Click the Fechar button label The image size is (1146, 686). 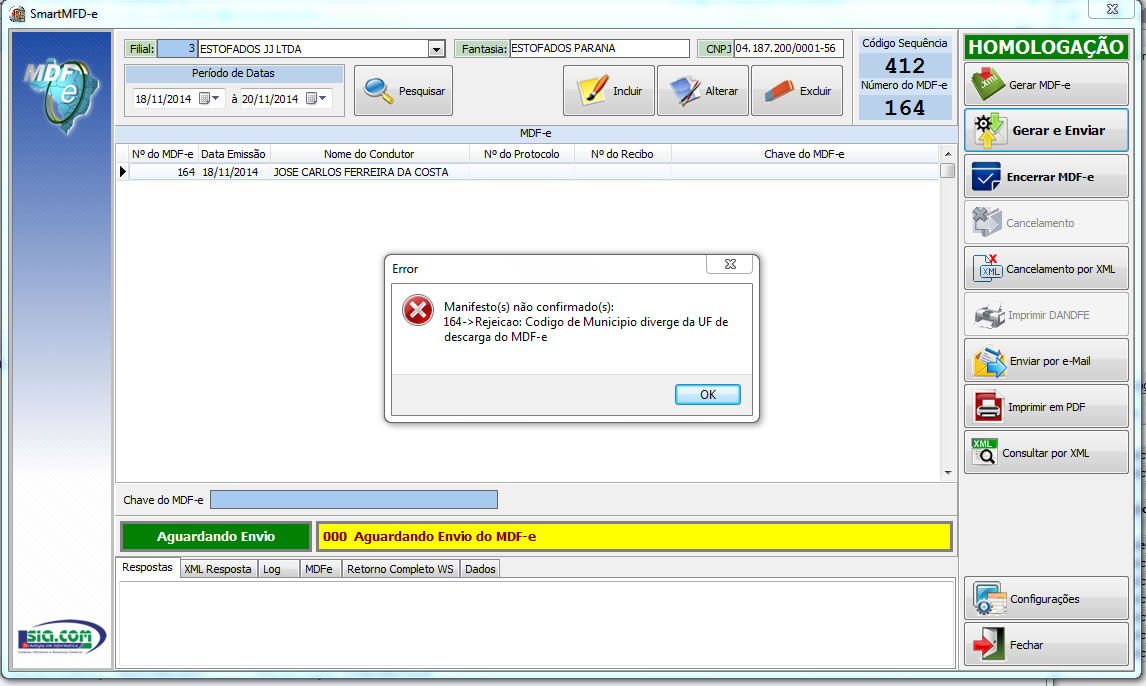1026,645
